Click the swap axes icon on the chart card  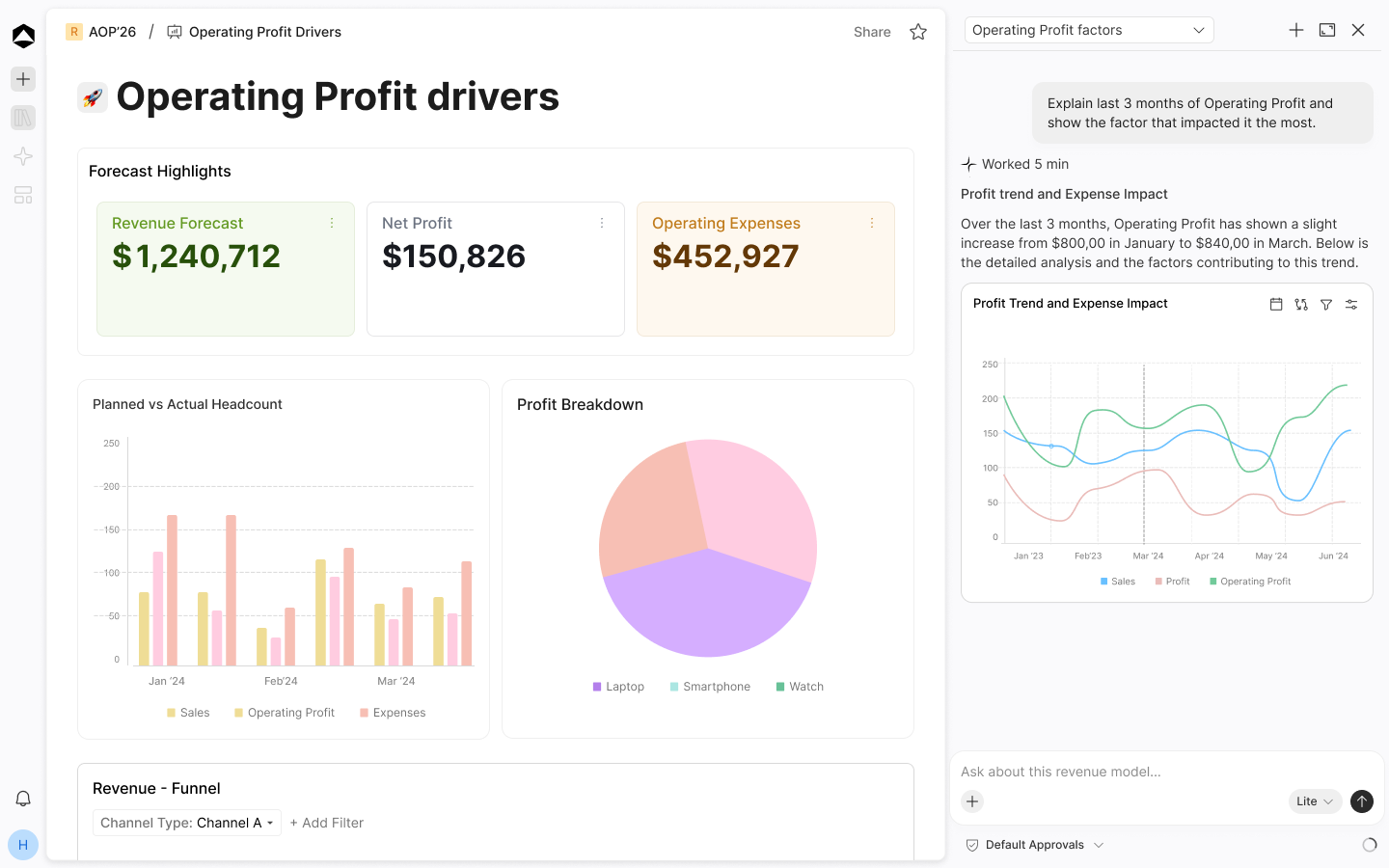pyautogui.click(x=1301, y=304)
